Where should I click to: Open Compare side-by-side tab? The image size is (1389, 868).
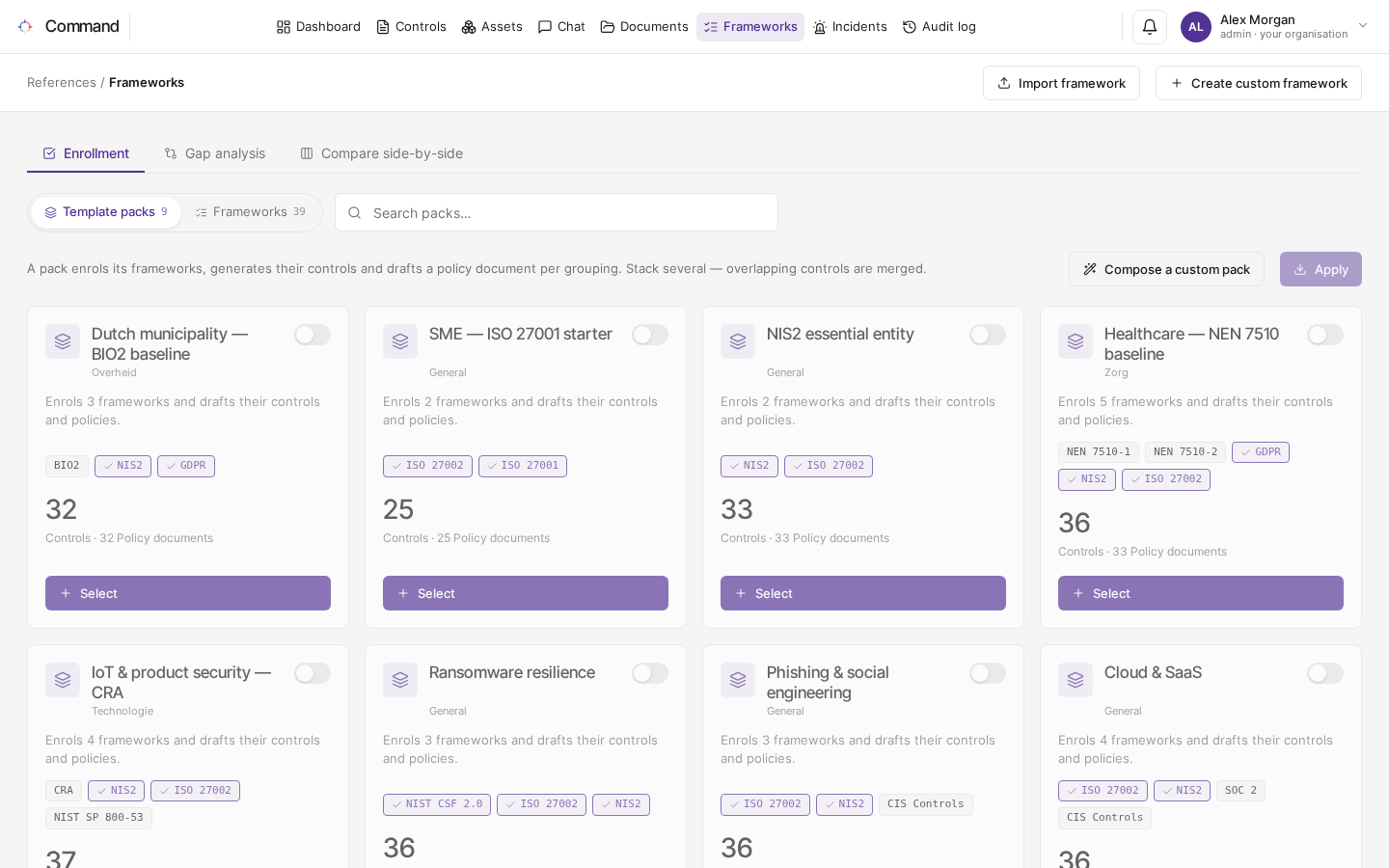381,153
